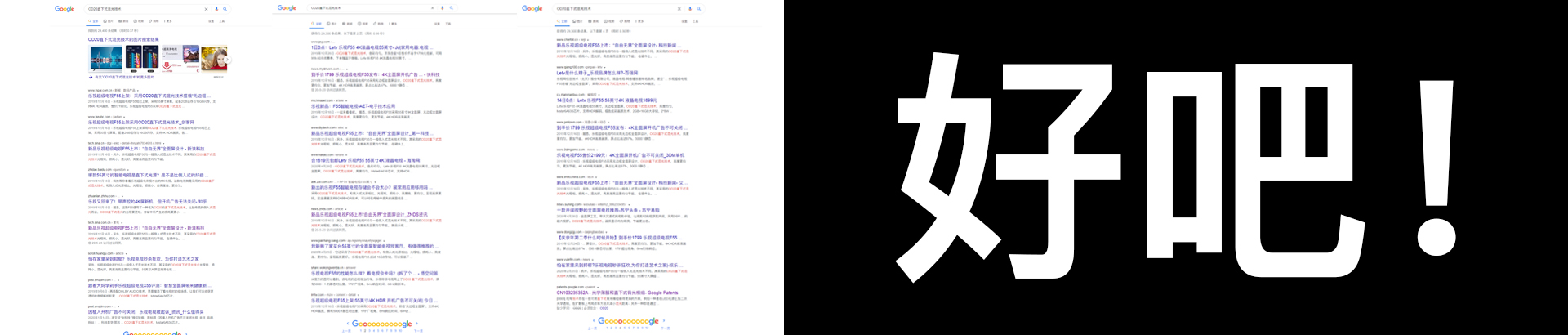Screen dimensions: 1568x335
Task: Open the 'OD20直下式背光技术的图片搜索结果' heading link
Action: [123, 39]
